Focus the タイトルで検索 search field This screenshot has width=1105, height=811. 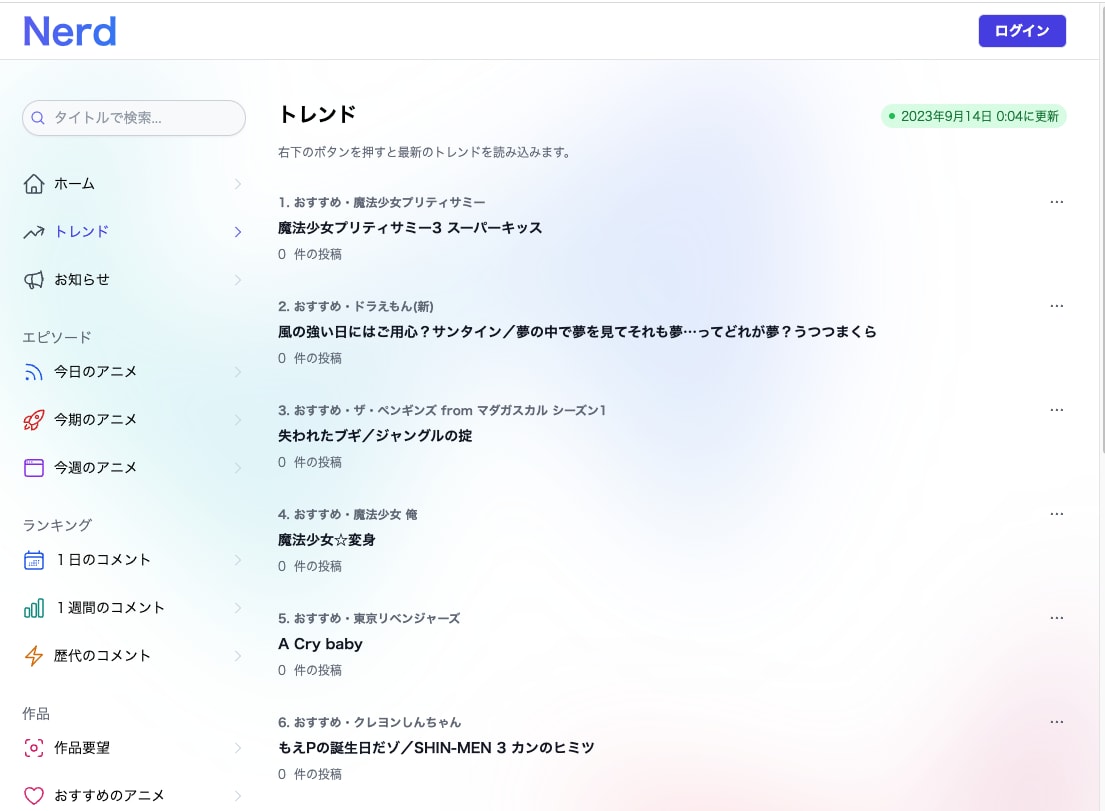(x=134, y=118)
